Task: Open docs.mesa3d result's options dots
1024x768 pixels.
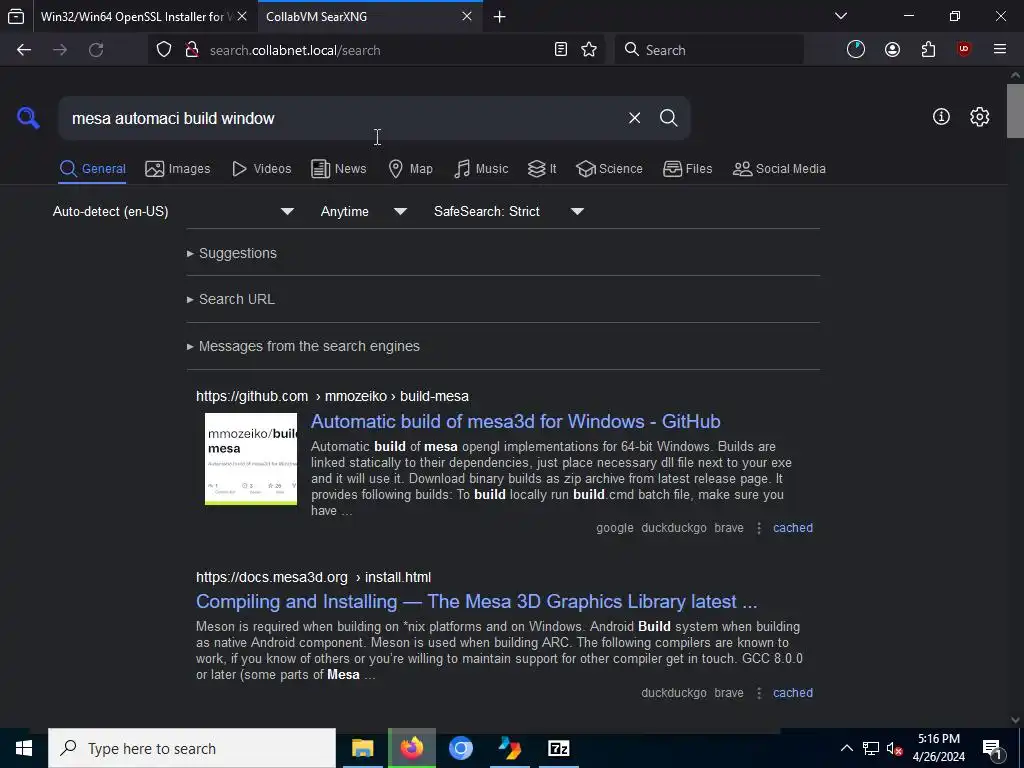Action: pos(758,693)
